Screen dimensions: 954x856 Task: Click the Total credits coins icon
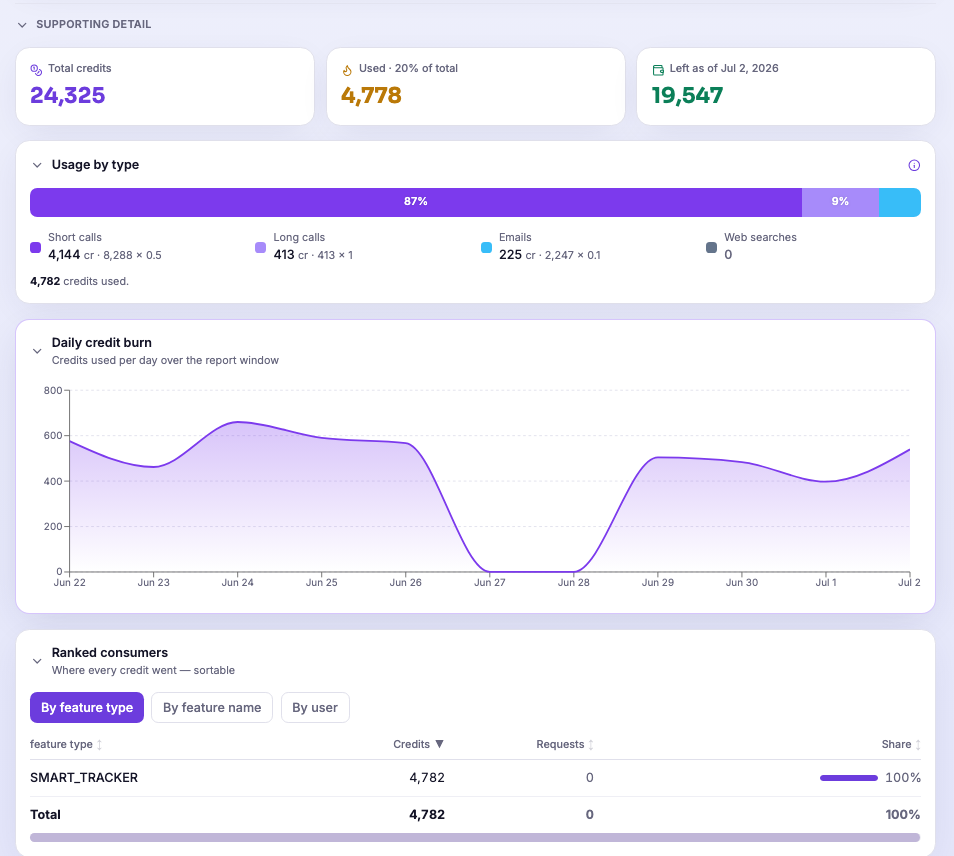[x=37, y=70]
